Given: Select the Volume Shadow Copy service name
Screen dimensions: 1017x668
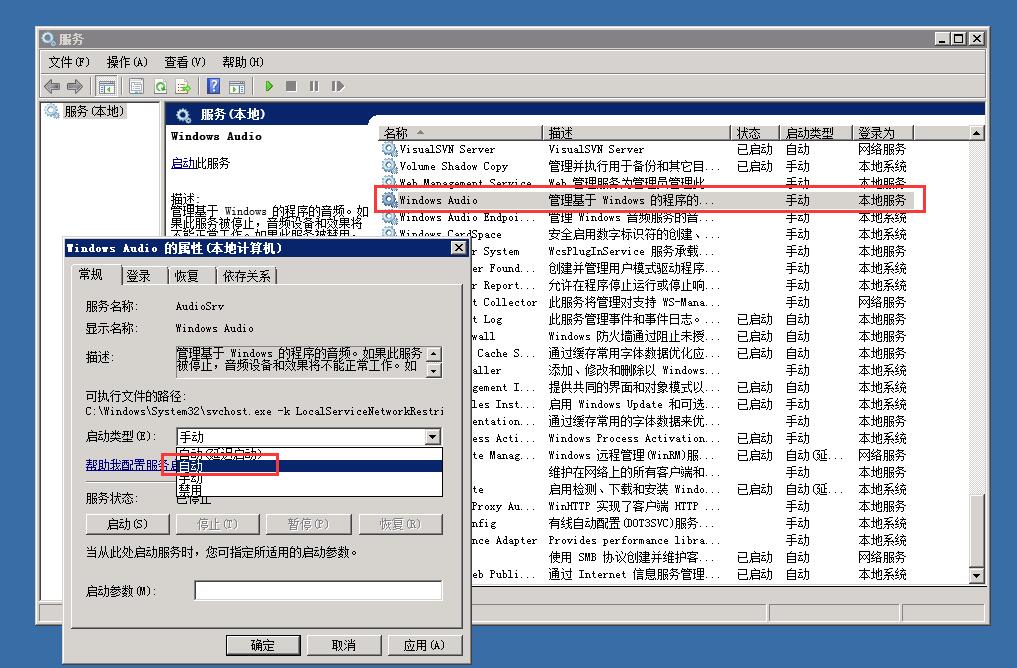Looking at the screenshot, I should 453,166.
